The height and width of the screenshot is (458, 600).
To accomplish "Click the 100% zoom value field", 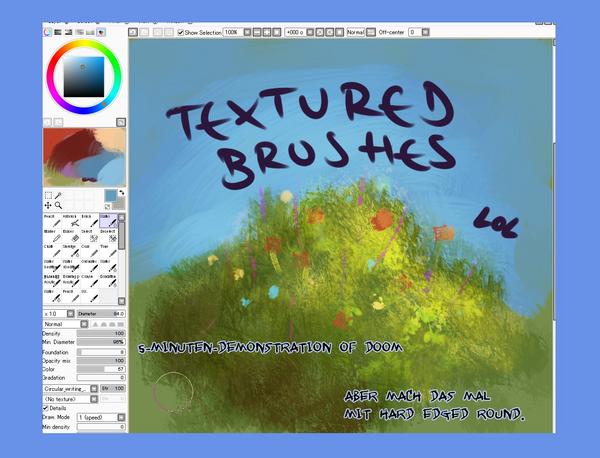I will (x=233, y=33).
